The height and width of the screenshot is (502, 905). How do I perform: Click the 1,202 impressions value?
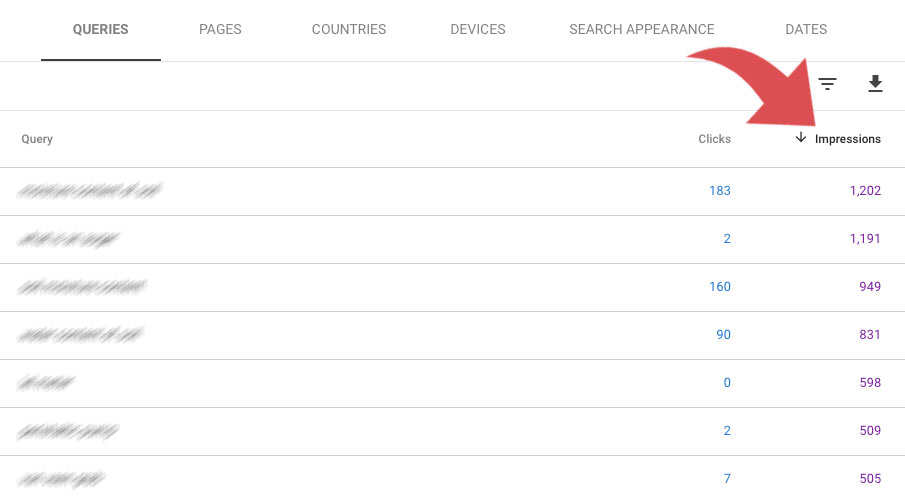pyautogui.click(x=865, y=191)
